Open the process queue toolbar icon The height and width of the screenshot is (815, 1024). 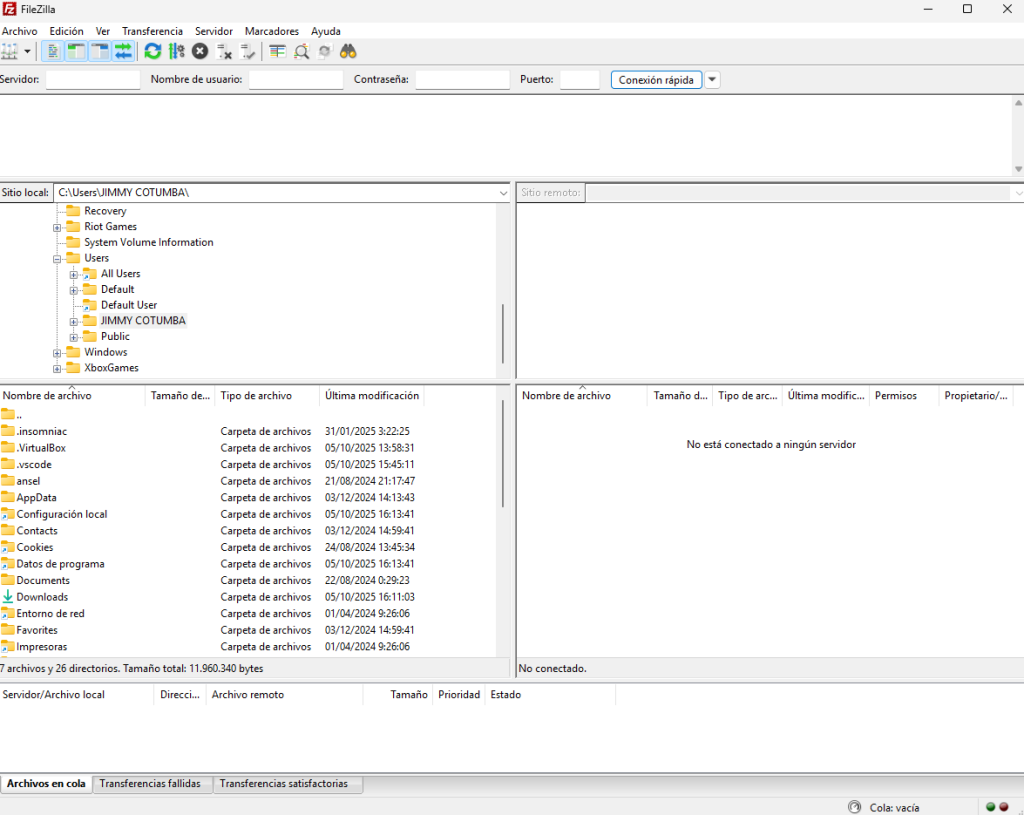pos(176,51)
